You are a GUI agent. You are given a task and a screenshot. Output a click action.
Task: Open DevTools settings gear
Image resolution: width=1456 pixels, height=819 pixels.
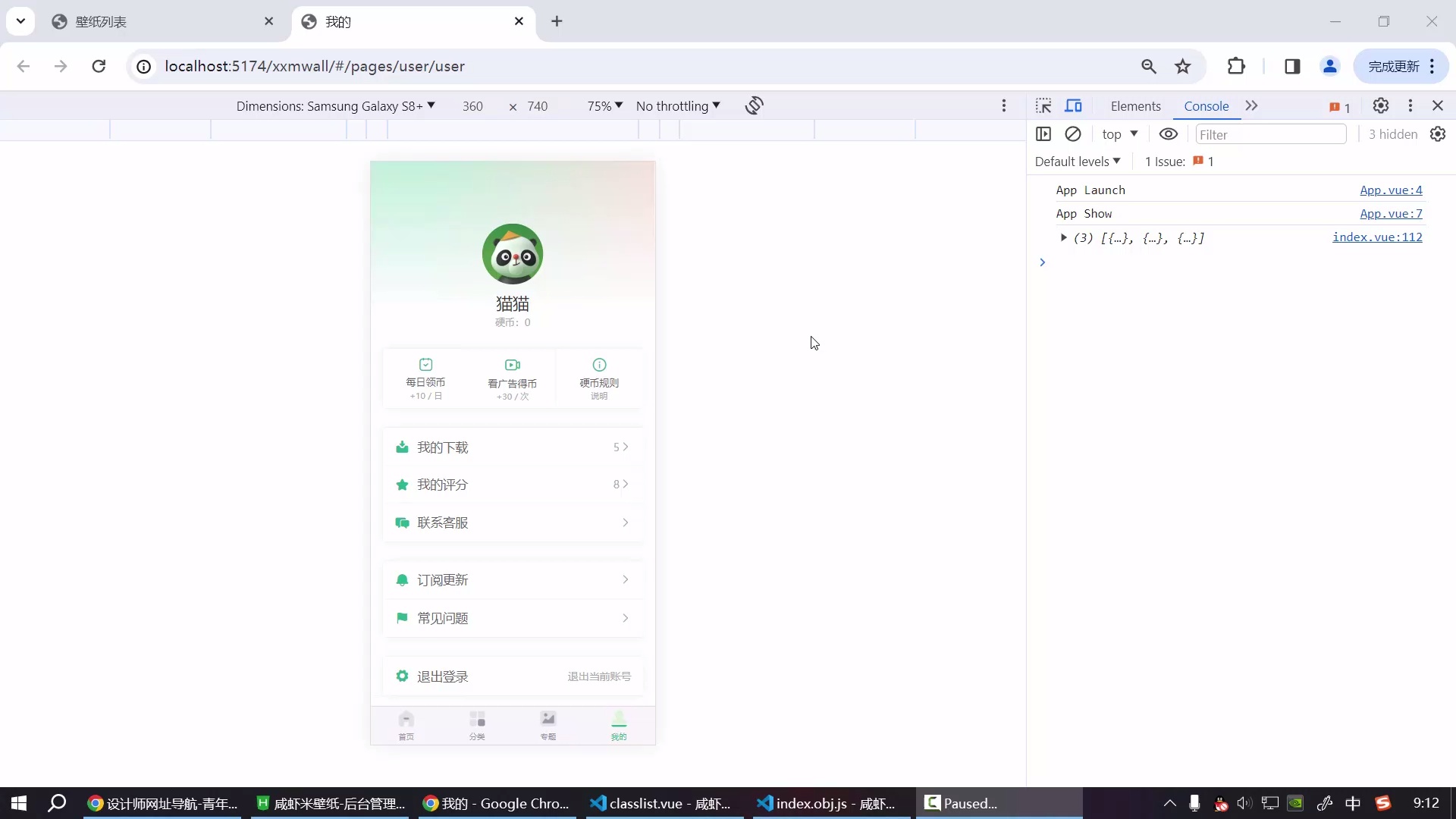[1380, 106]
